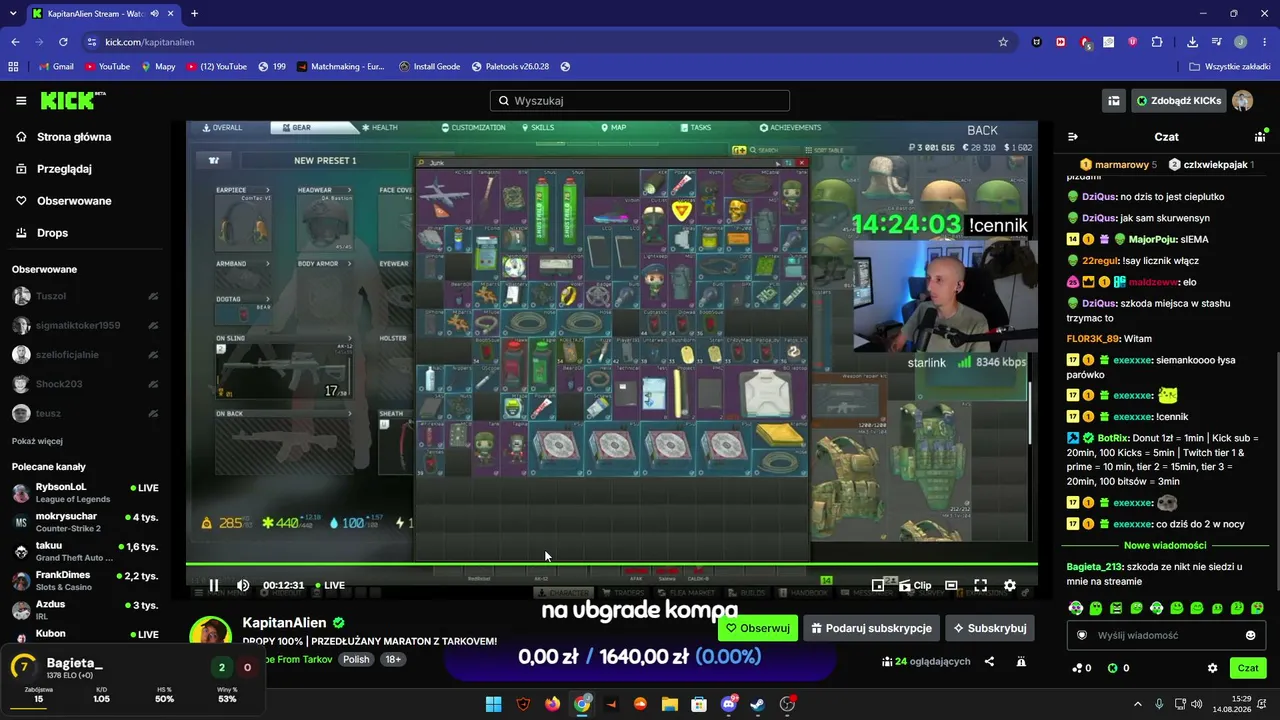Open the Chrome three-dot menu
This screenshot has height=720, width=1280.
pos(1263,42)
